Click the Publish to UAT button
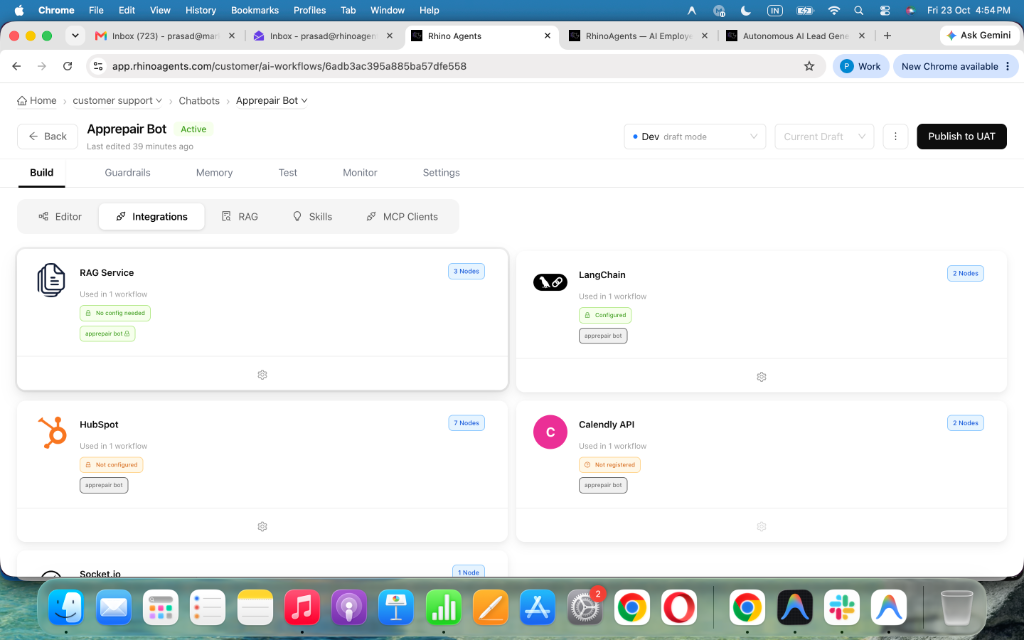 (961, 136)
